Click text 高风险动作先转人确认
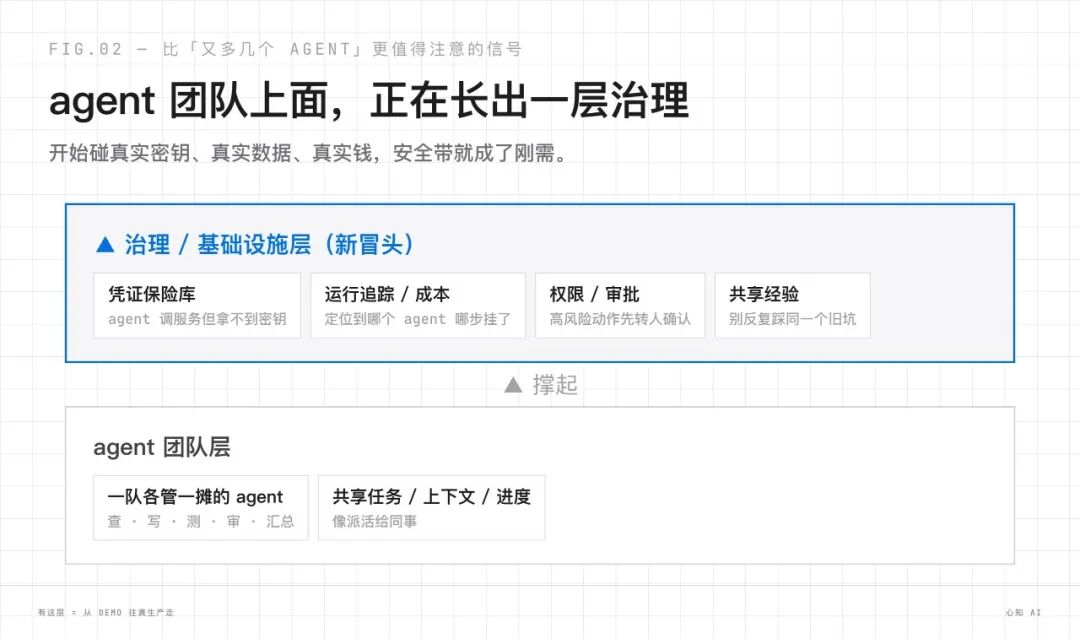1080x639 pixels. 620,319
